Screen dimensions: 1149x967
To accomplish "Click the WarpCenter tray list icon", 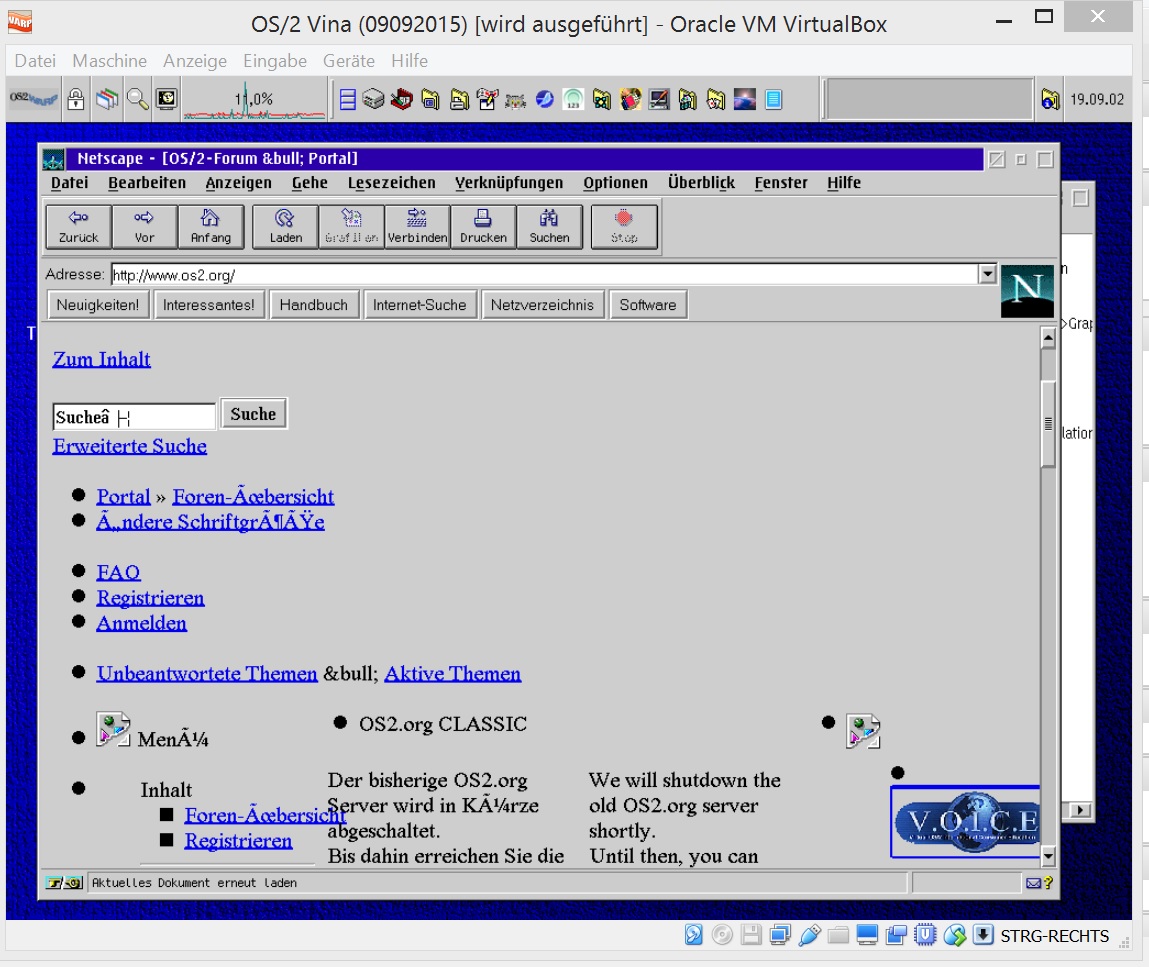I will (x=348, y=99).
